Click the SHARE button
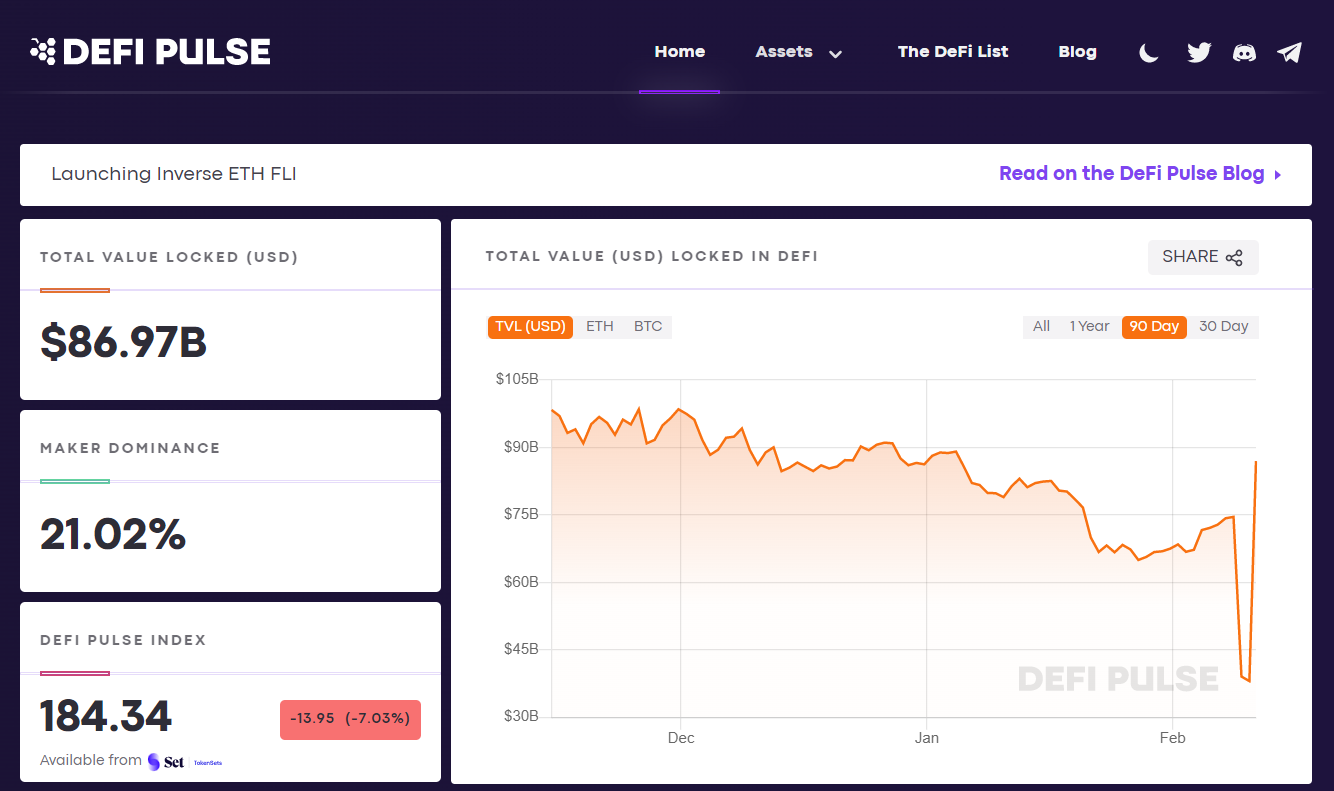This screenshot has width=1334, height=791. 1203,257
